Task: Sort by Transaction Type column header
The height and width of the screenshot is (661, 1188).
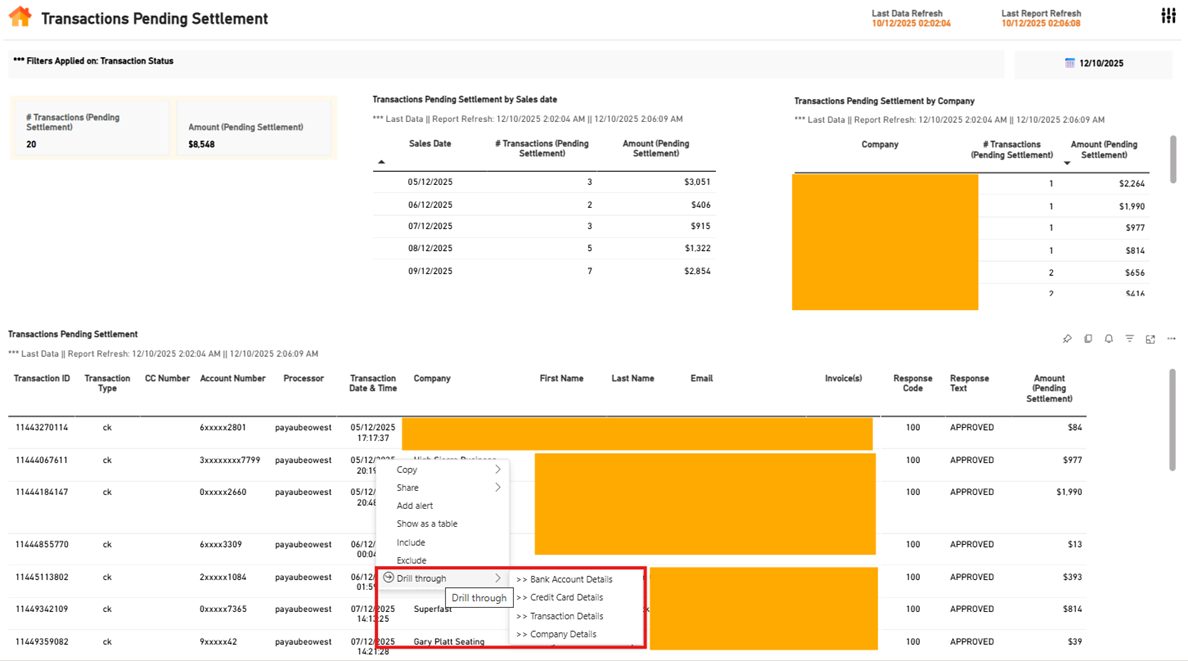Action: 107,384
